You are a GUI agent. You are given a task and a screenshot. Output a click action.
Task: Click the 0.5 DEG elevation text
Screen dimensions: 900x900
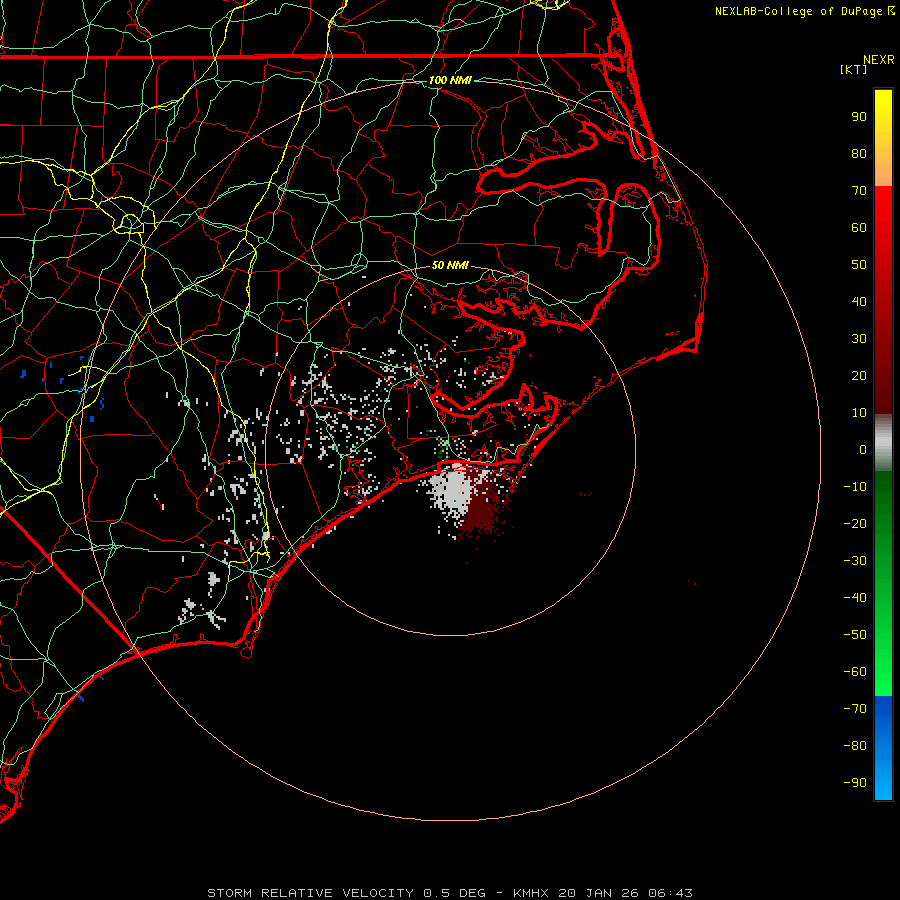455,893
